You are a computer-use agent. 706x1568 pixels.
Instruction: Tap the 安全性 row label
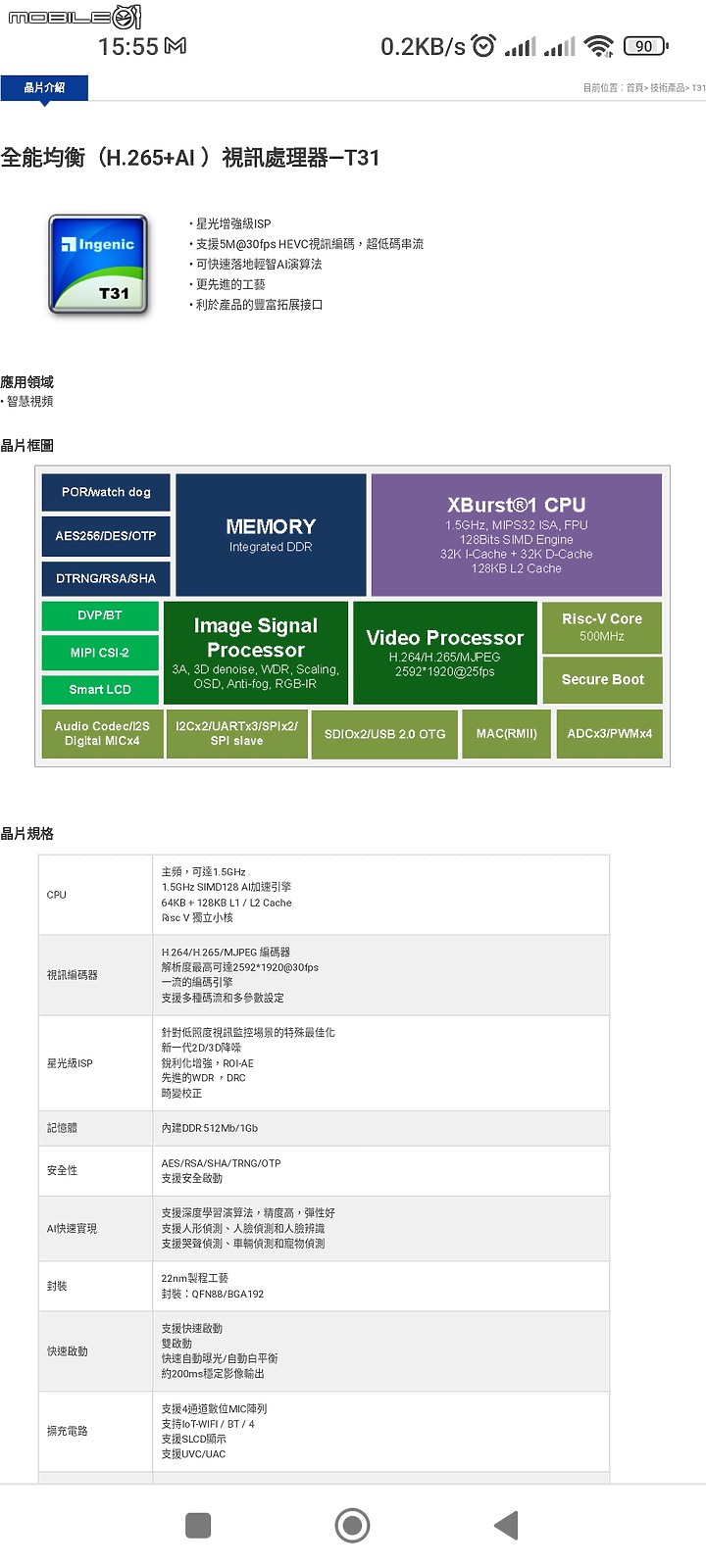click(62, 1171)
